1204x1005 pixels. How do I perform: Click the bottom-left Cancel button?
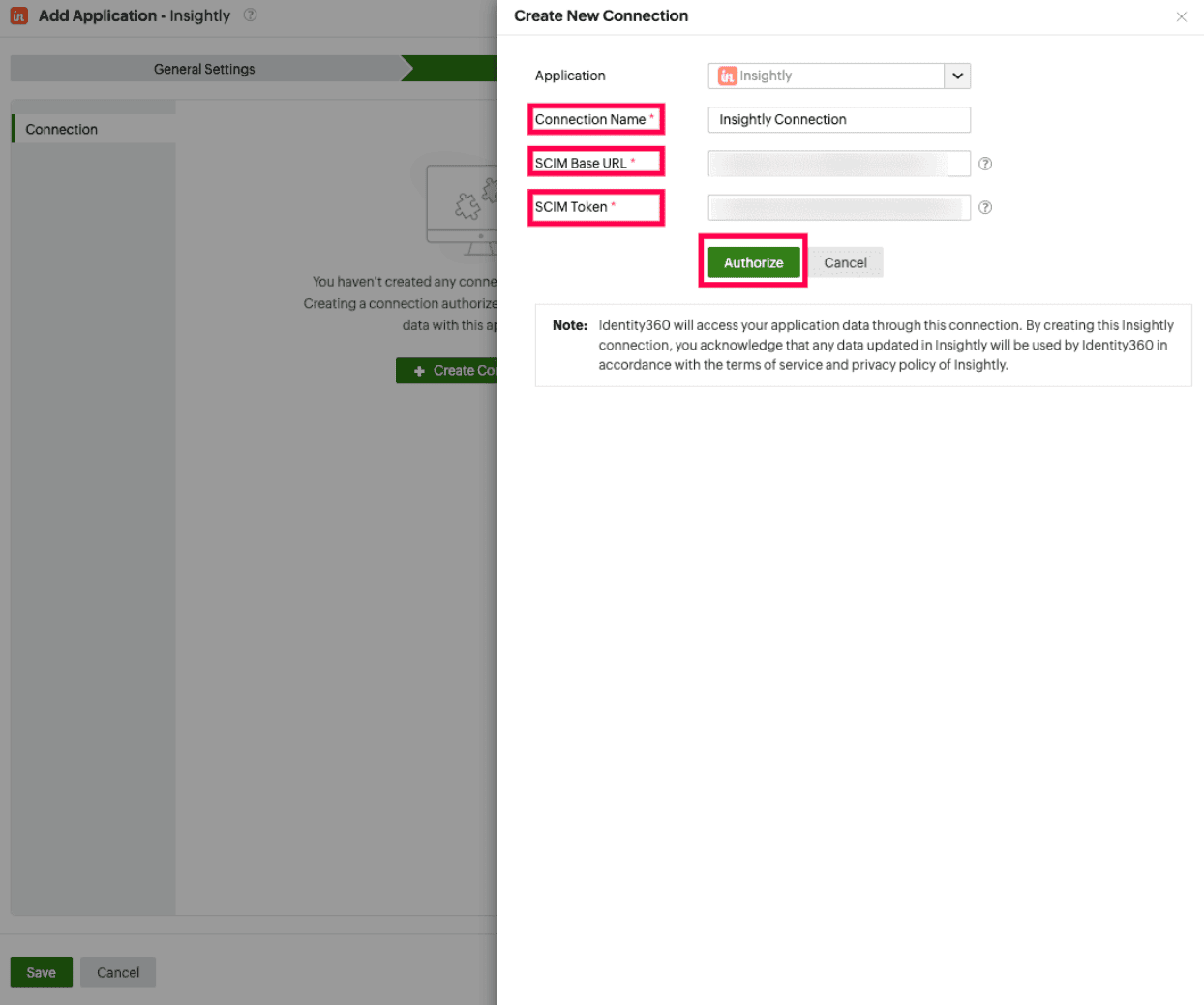coord(118,972)
